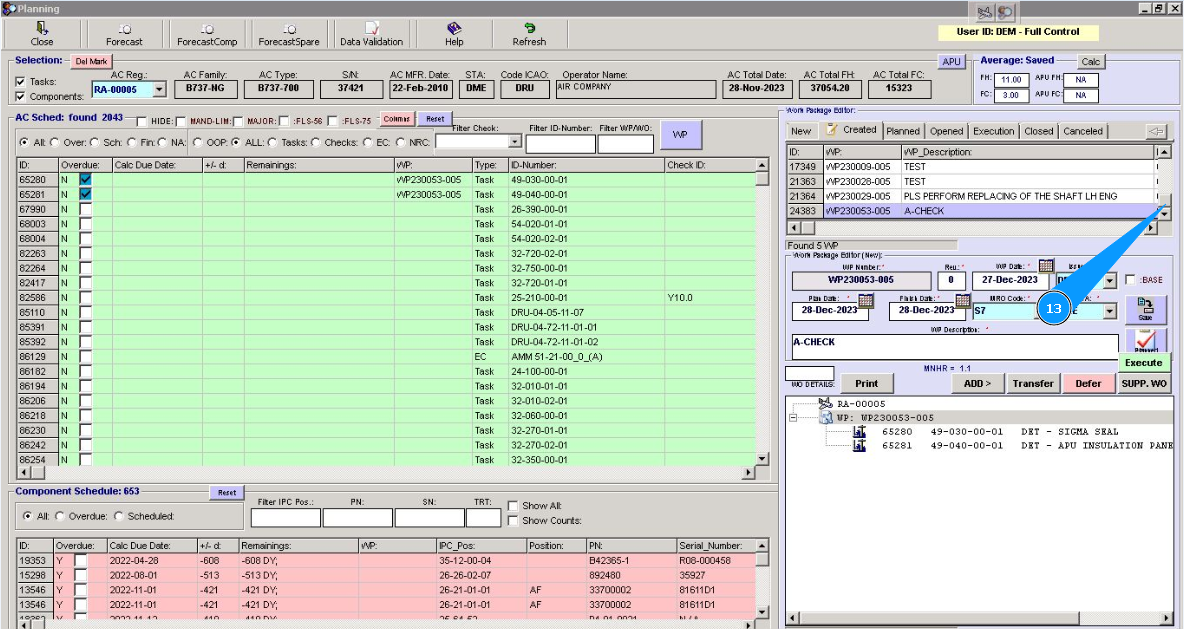Uncheck the Tasks checkbox in Selection

(21, 82)
